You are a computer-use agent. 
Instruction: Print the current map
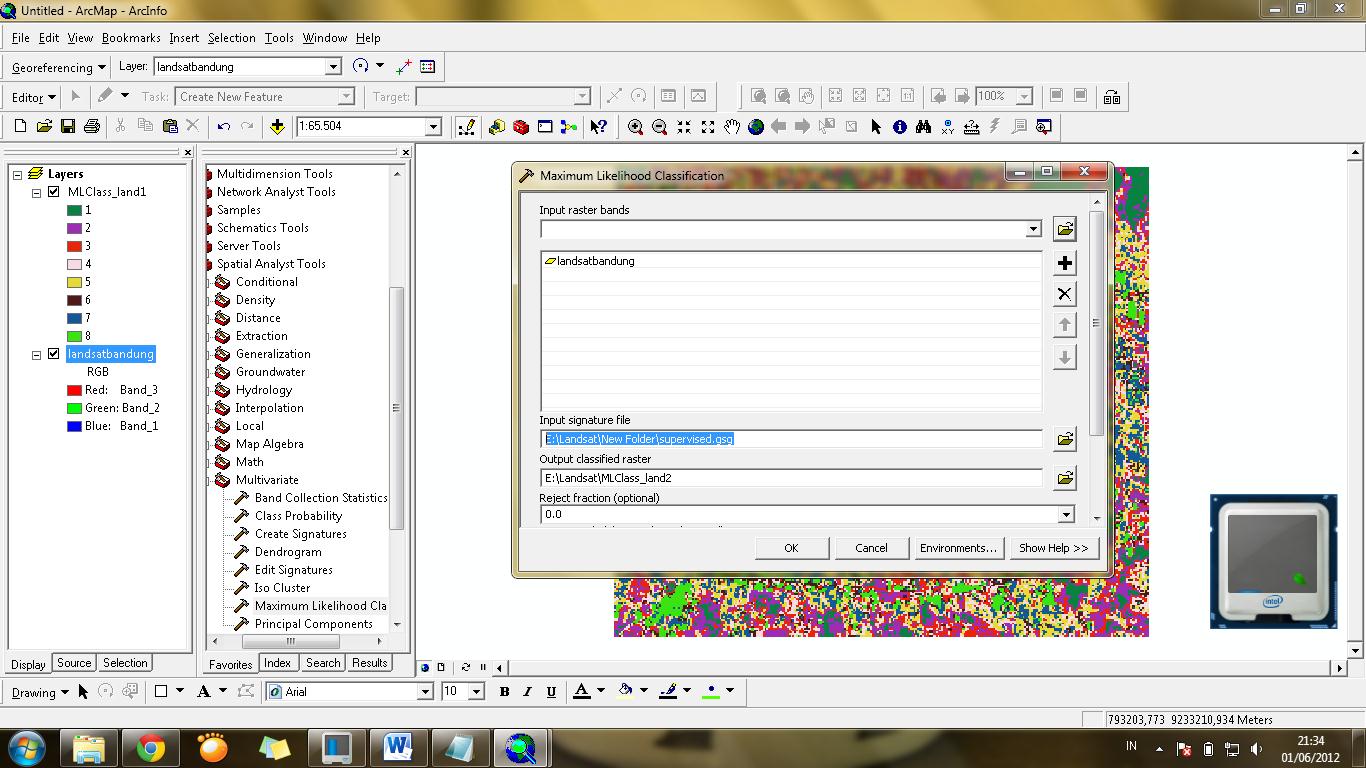tap(92, 126)
